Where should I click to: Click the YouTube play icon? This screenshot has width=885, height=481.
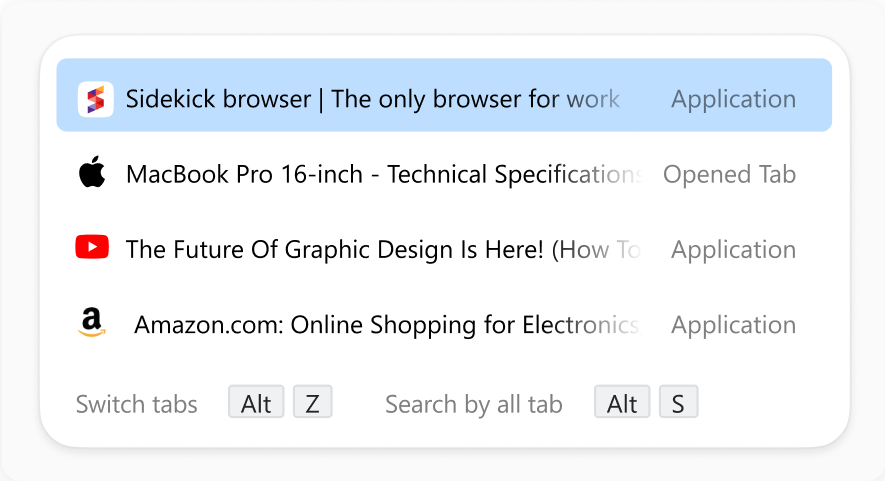92,247
